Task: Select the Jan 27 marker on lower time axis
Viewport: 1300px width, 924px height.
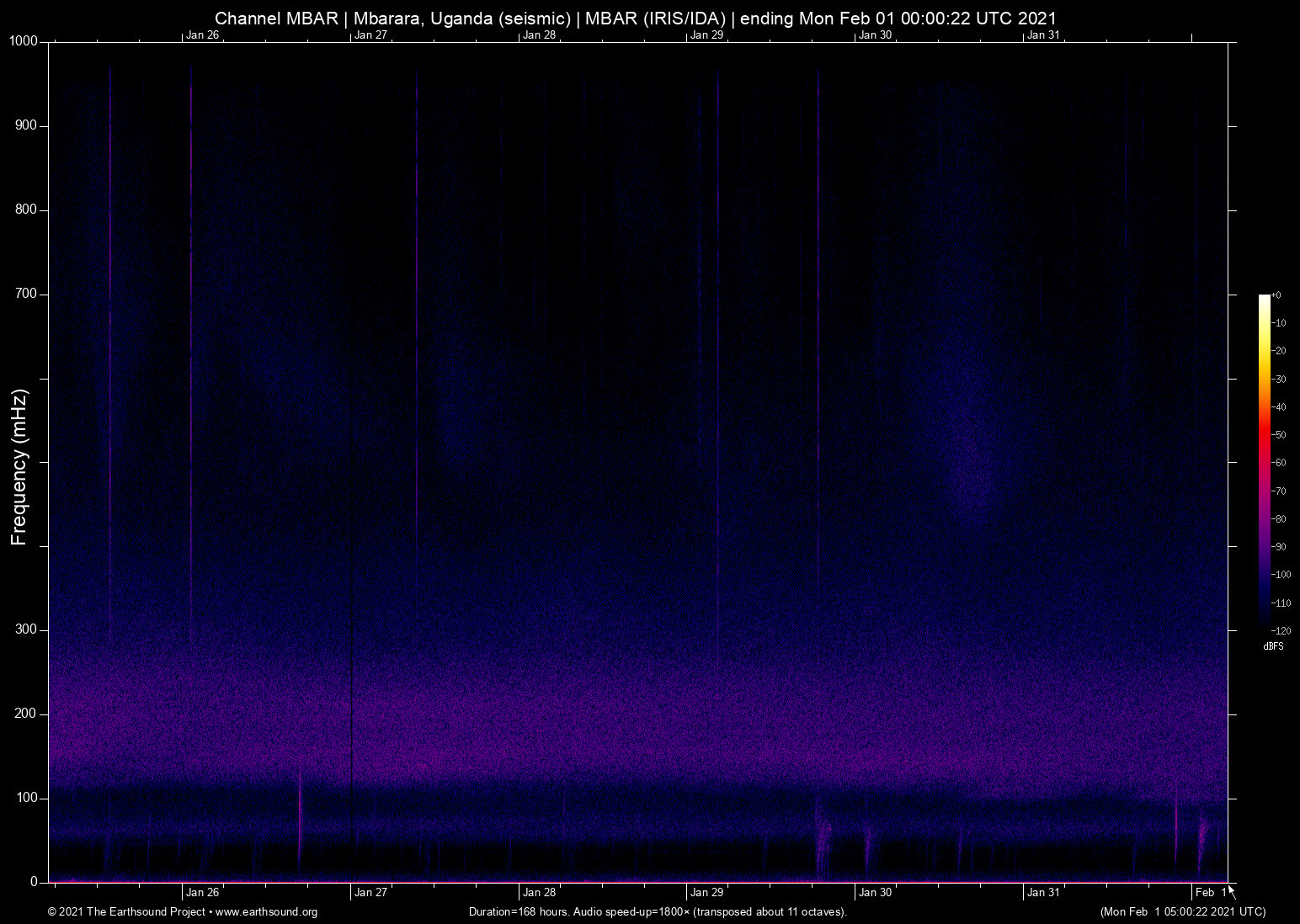Action: point(370,892)
